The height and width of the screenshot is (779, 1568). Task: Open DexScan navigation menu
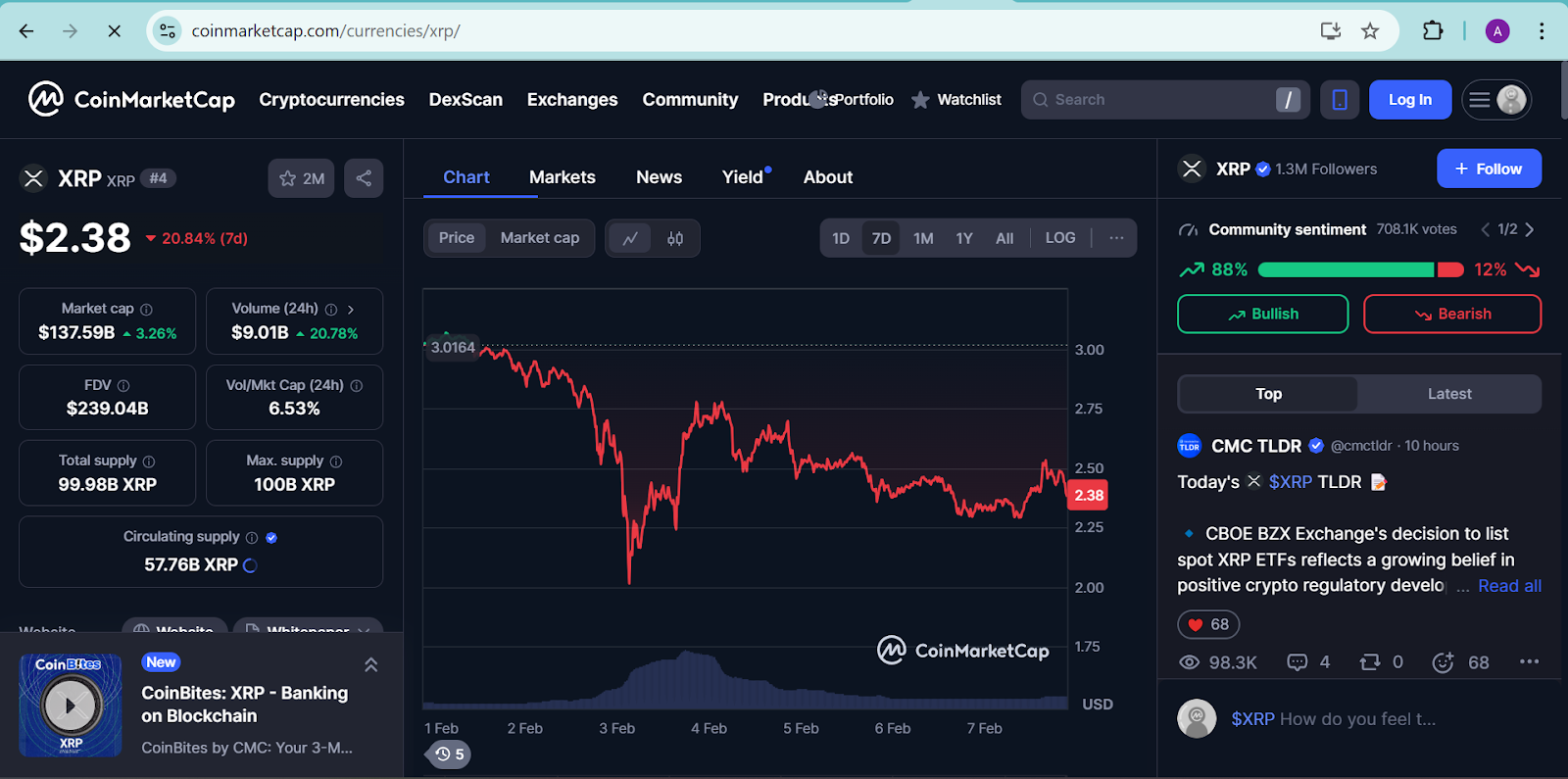click(x=465, y=99)
